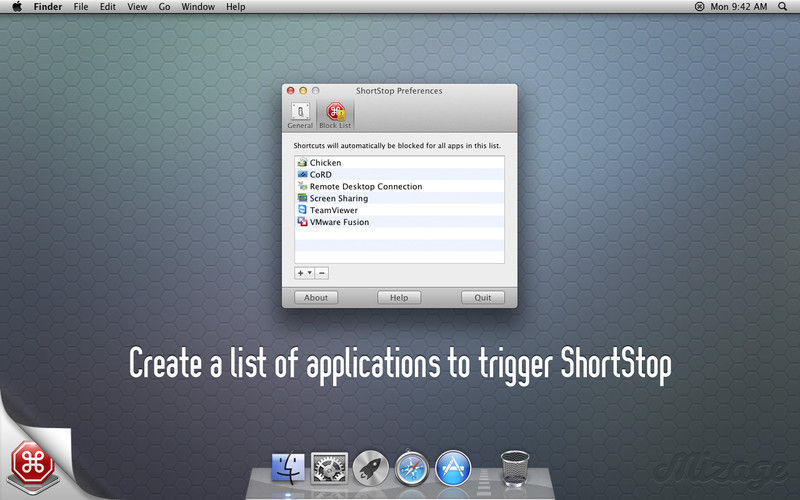Open the Apple menu

click(17, 7)
